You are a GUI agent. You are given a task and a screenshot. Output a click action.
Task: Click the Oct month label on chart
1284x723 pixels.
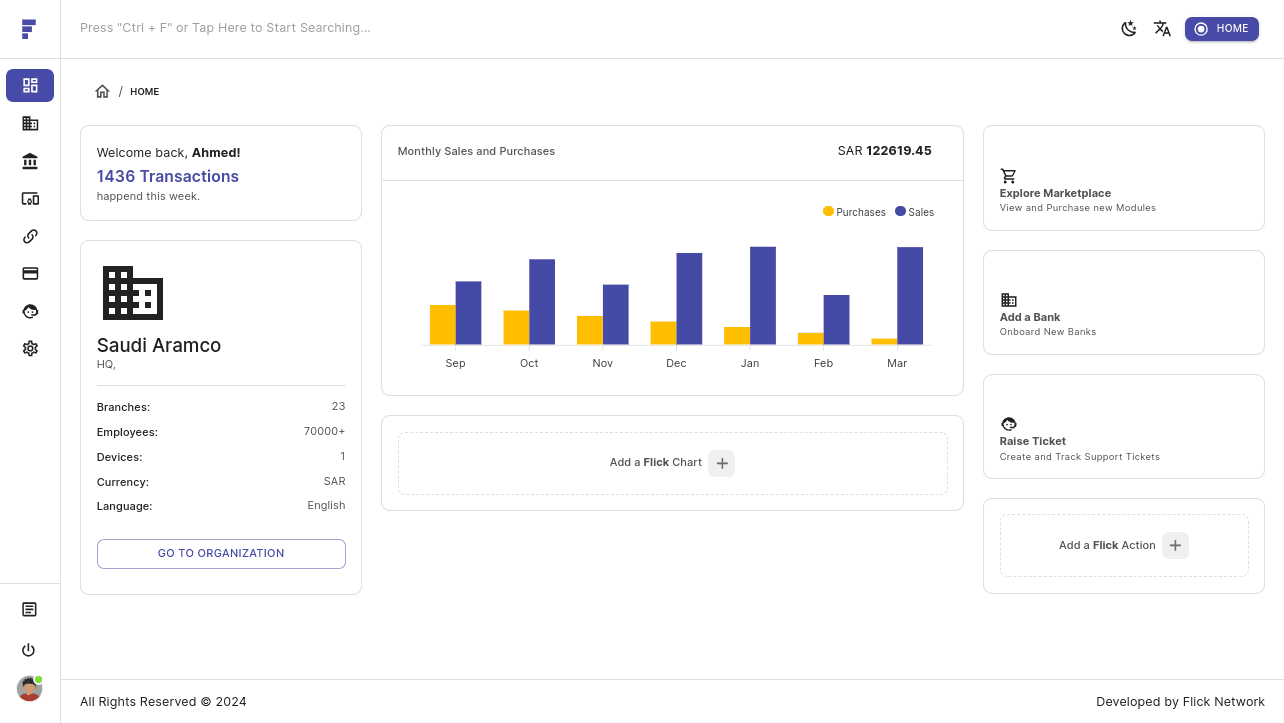(x=529, y=363)
